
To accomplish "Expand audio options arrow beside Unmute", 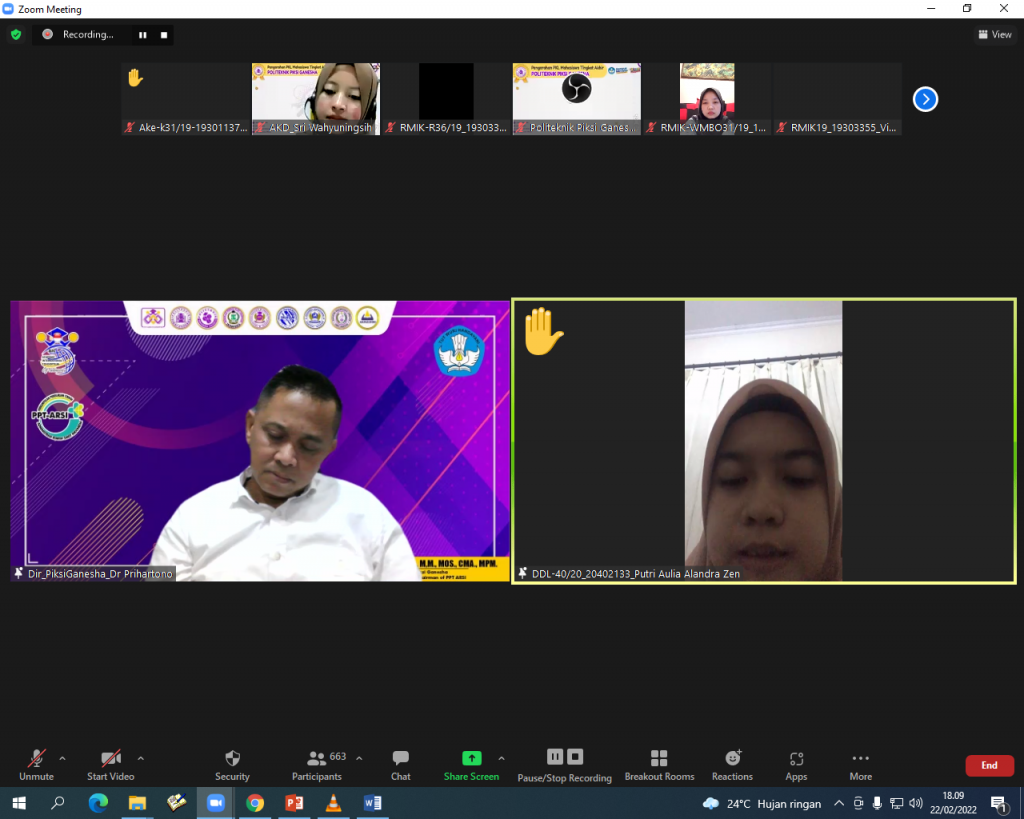I will click(63, 758).
